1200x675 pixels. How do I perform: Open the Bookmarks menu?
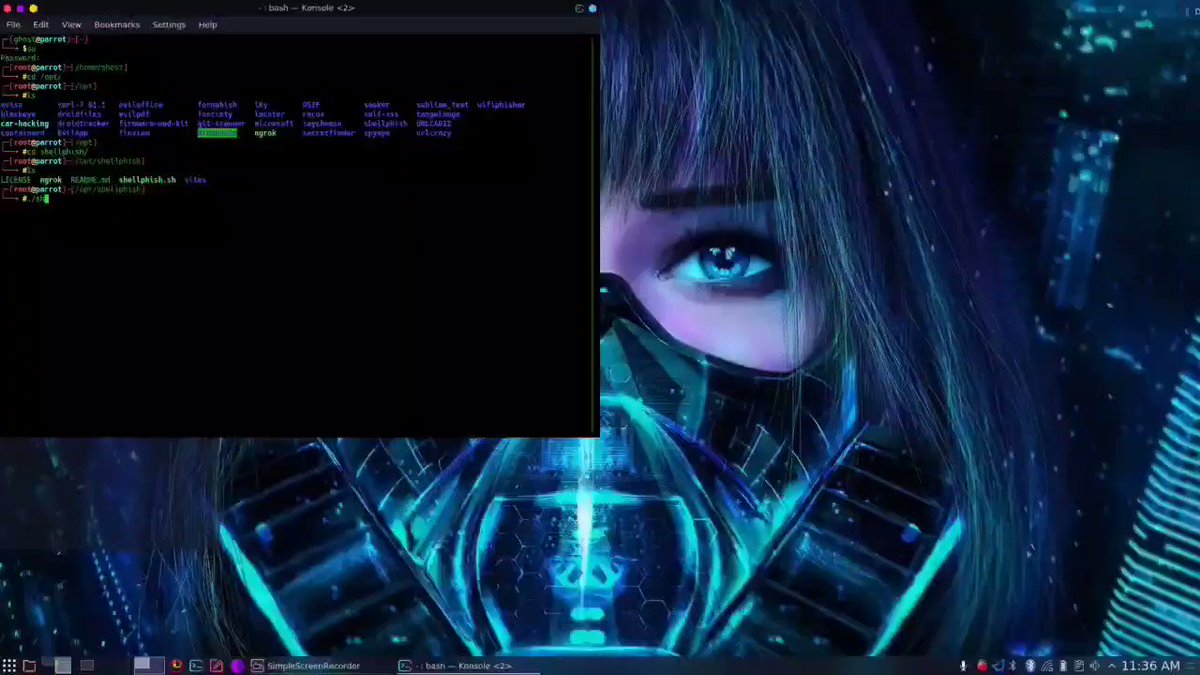[x=117, y=24]
